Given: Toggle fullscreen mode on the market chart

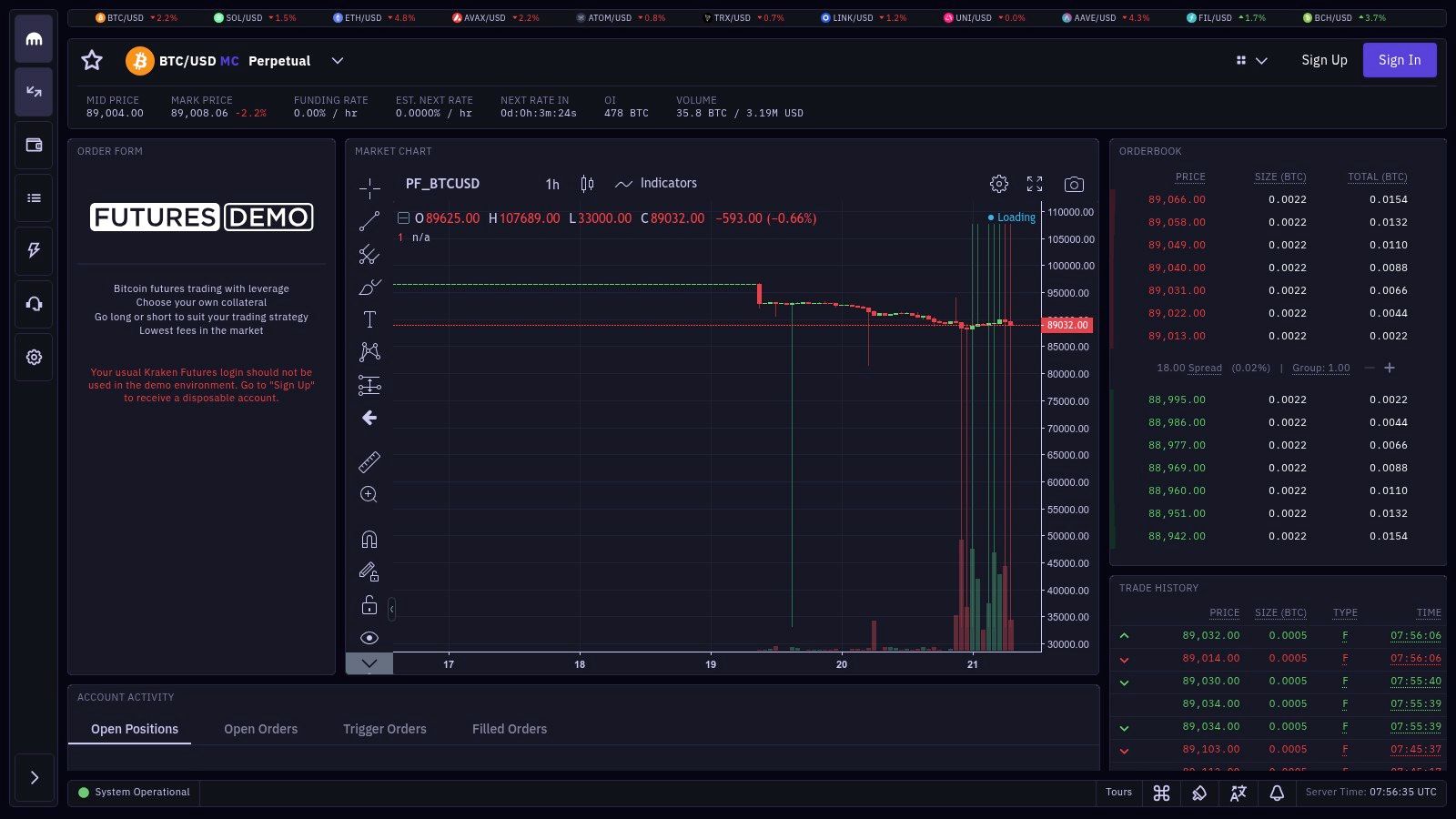Looking at the screenshot, I should (1035, 183).
